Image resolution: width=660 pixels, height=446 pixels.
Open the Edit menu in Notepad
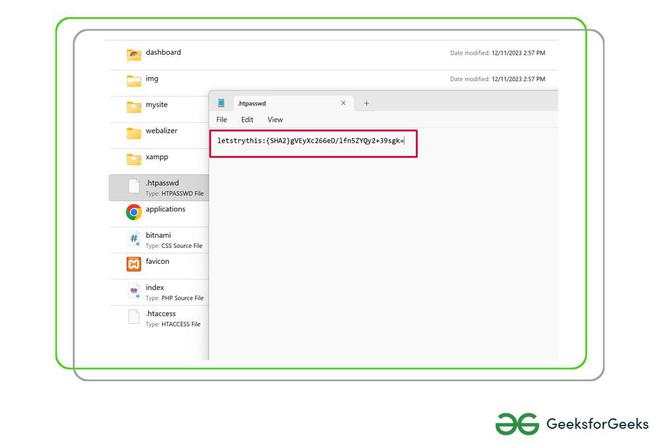pos(247,120)
